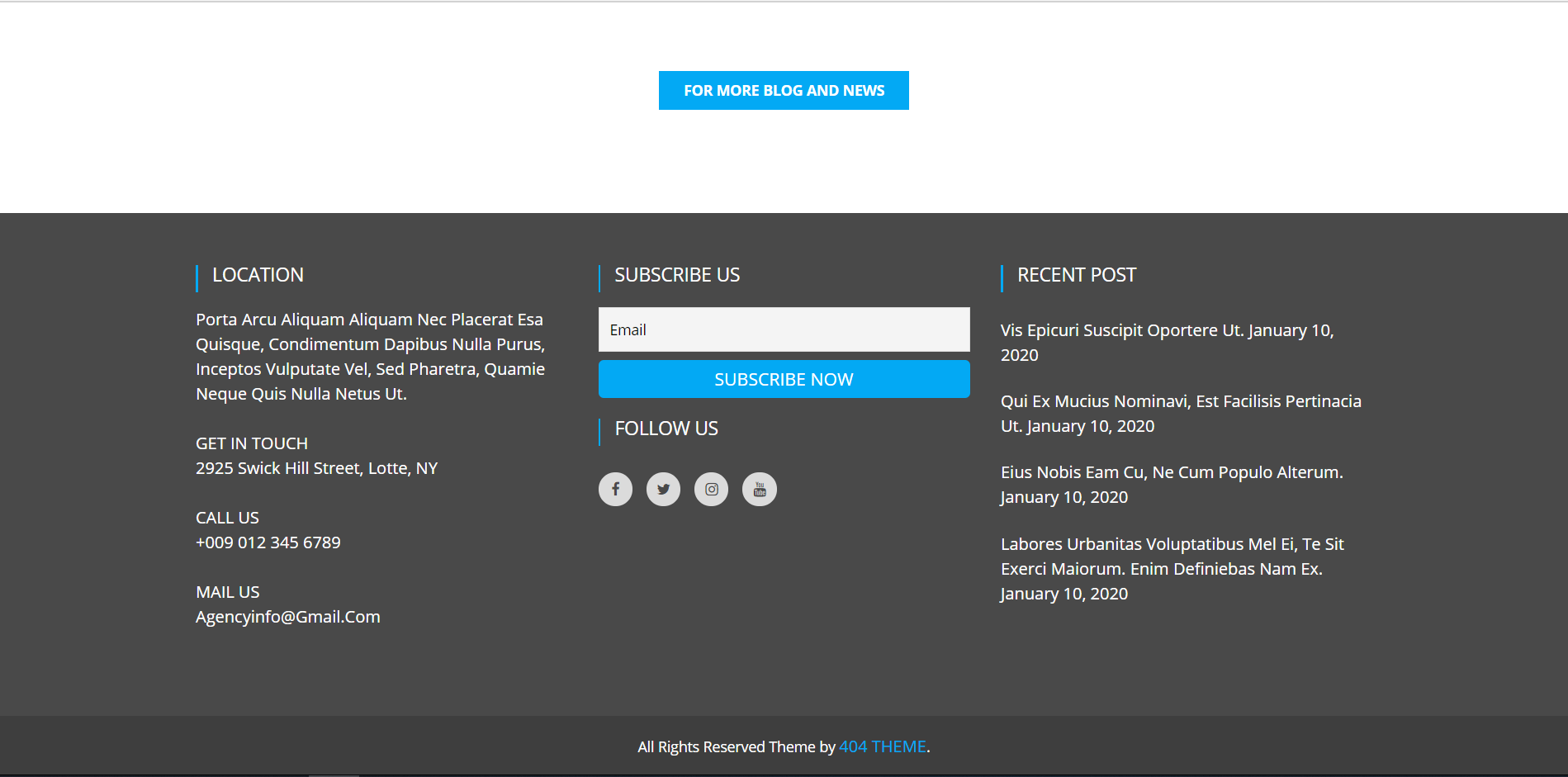
Task: Open the Twitter social icon
Action: 663,489
